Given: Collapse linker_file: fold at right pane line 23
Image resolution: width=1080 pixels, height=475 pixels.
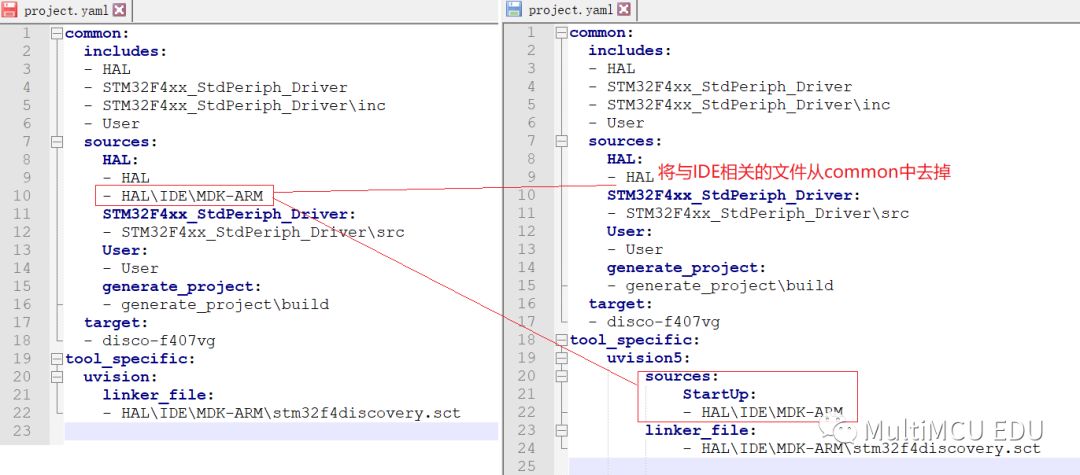Looking at the screenshot, I should click(561, 430).
